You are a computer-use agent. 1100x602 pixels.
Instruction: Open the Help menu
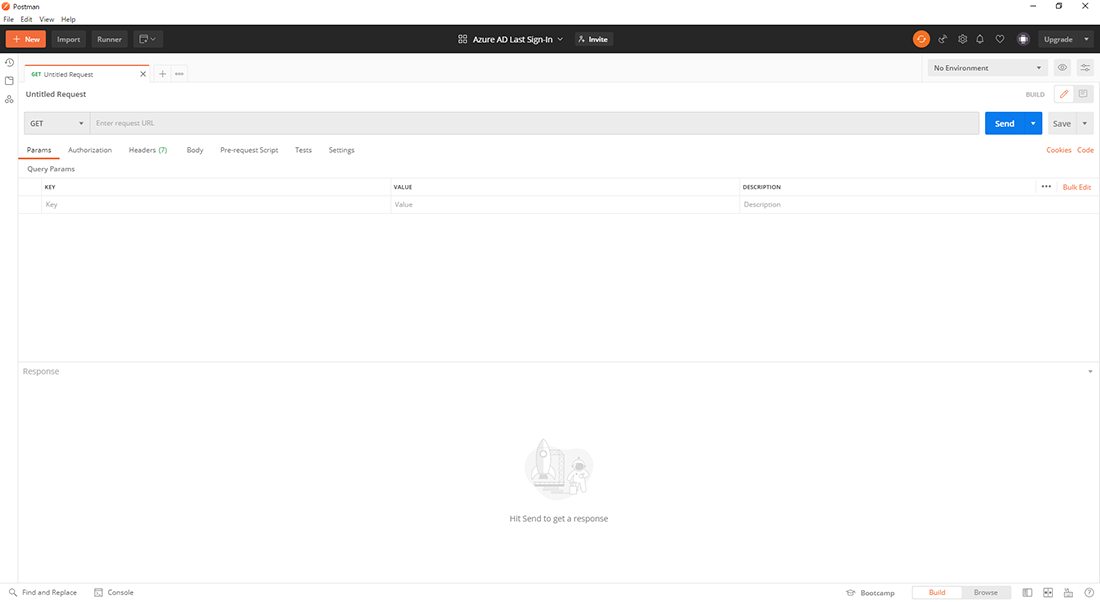[x=68, y=20]
